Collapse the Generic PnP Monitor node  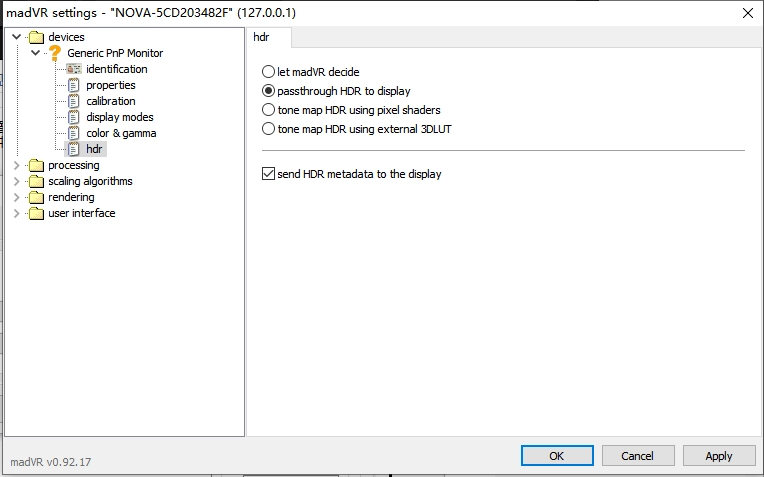(36, 53)
